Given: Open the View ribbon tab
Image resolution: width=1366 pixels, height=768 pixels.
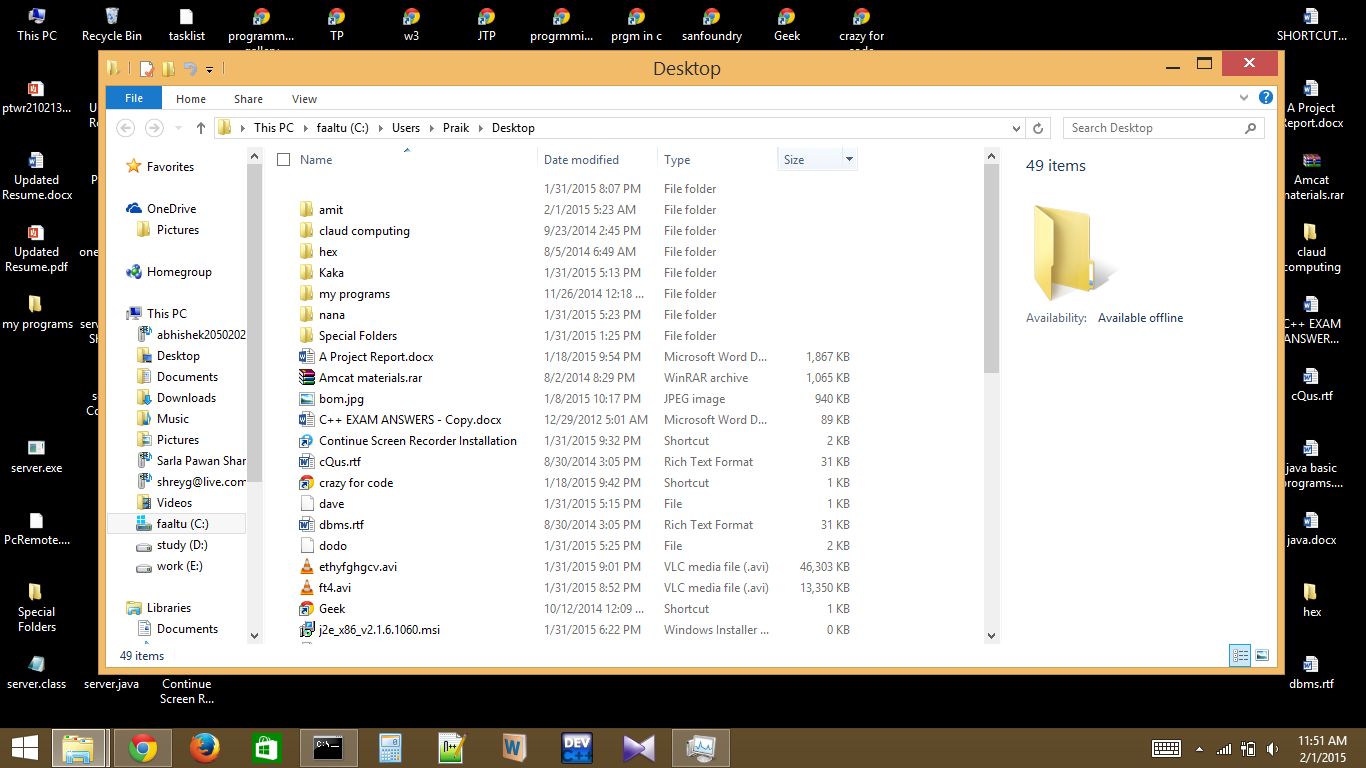Looking at the screenshot, I should [304, 99].
